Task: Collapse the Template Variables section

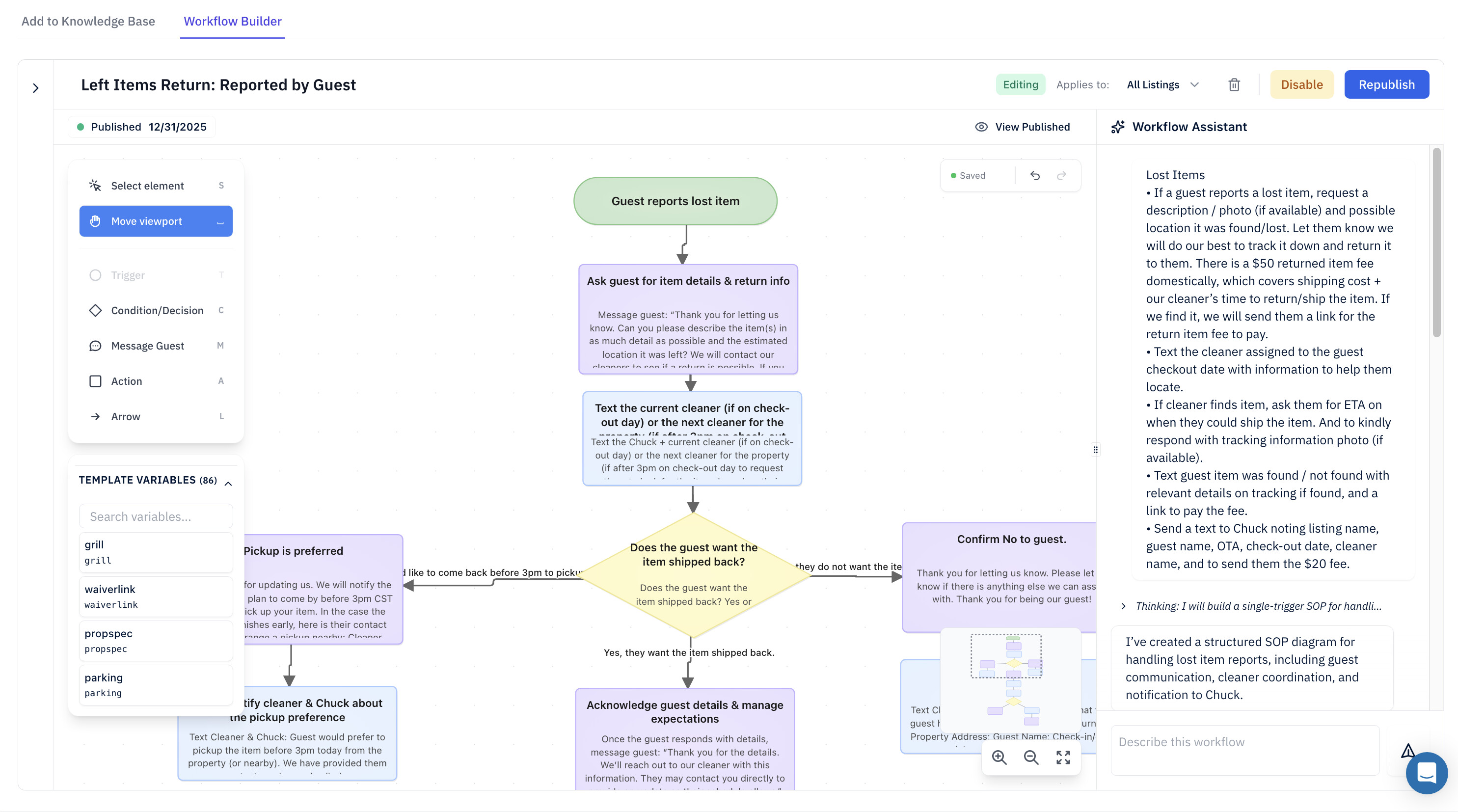Action: pos(228,483)
